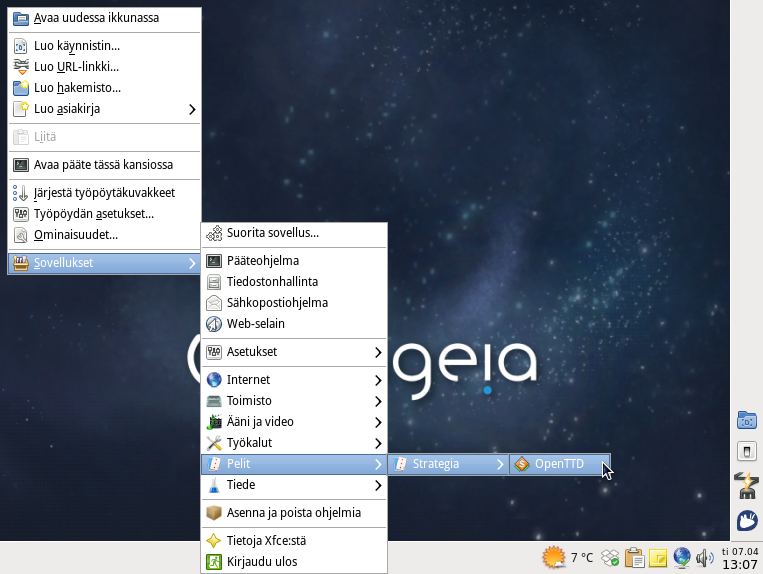Click the screenshot folder panel icon
Screen dimensions: 763x574
pyautogui.click(x=746, y=420)
